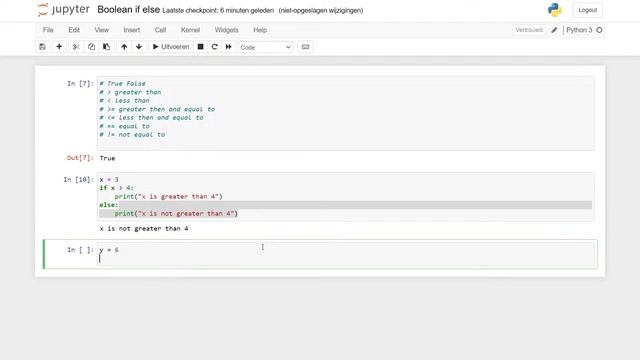Click the comment line '# != not equal to'
The width and height of the screenshot is (640, 360).
[132, 135]
